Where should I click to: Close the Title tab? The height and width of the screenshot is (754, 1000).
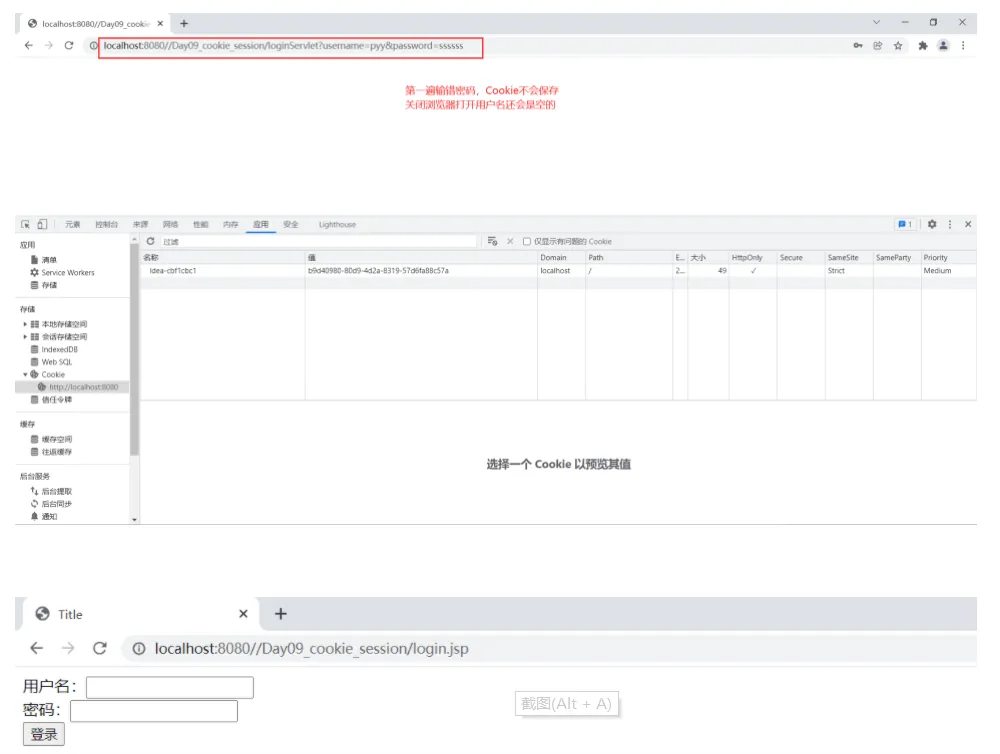point(243,614)
